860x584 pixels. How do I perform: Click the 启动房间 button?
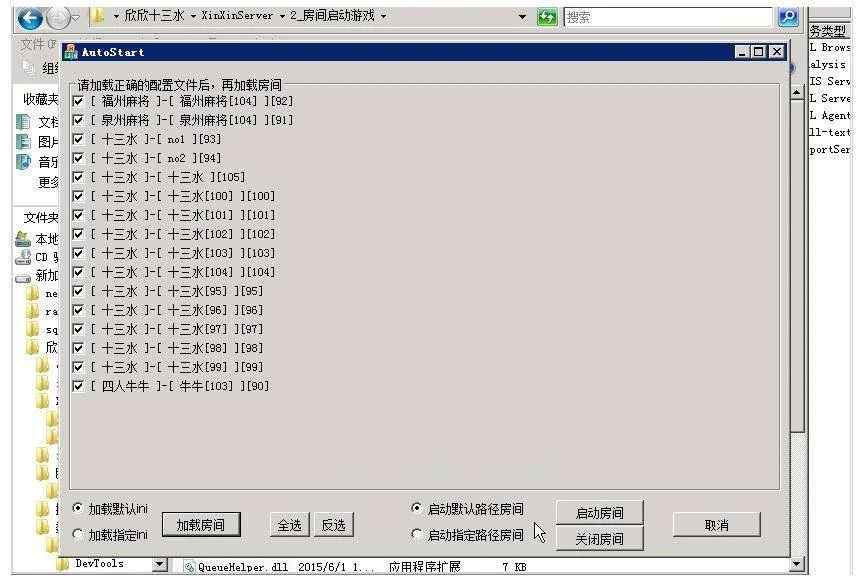point(599,513)
